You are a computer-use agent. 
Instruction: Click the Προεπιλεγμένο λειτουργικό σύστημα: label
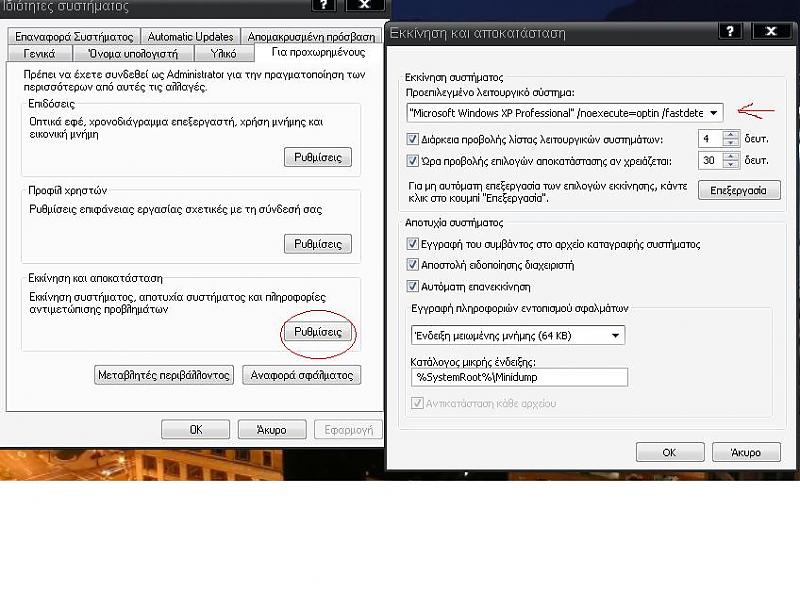pos(490,93)
